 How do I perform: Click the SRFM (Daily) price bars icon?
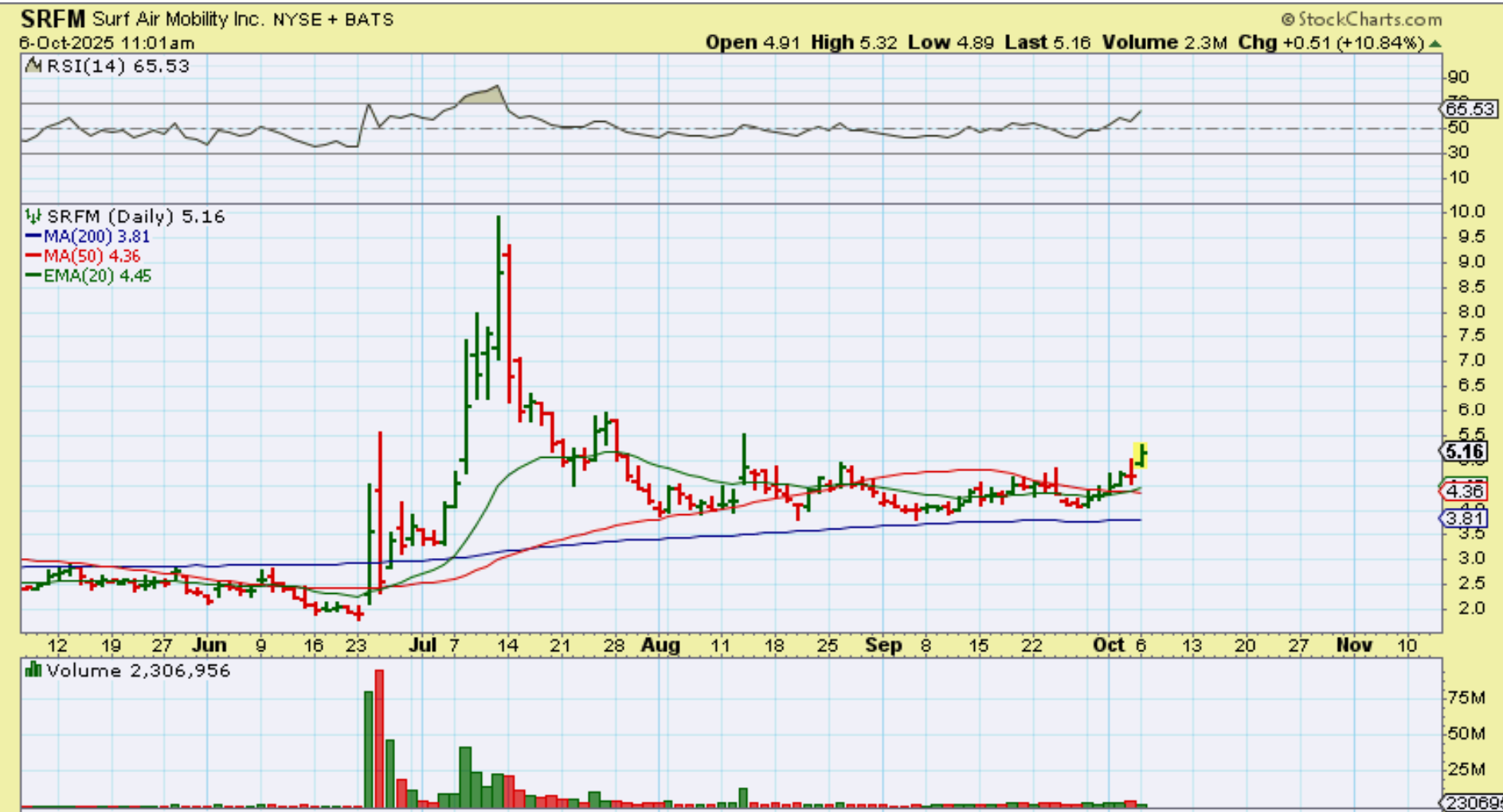click(33, 217)
